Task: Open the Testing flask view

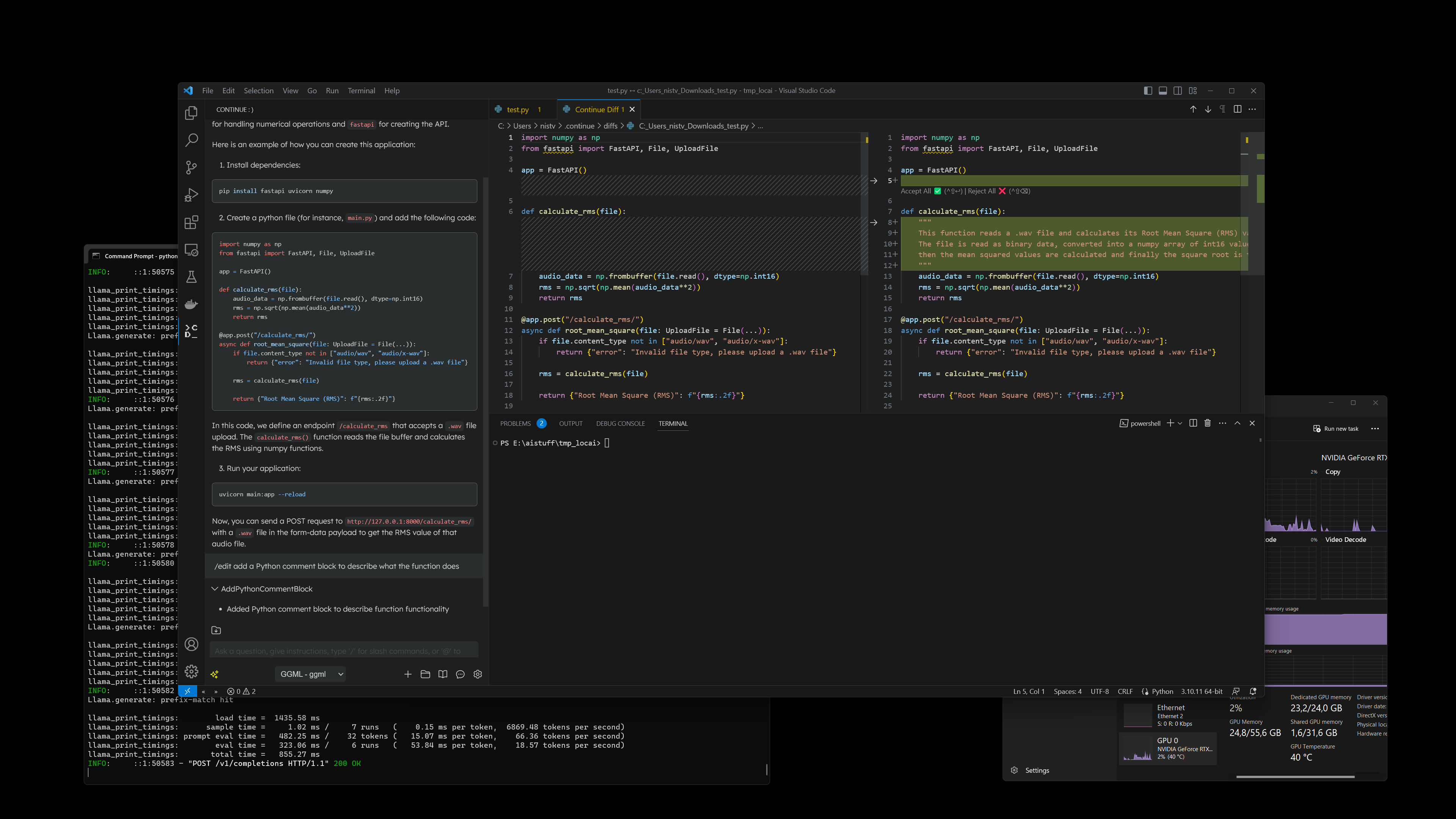Action: point(191,277)
